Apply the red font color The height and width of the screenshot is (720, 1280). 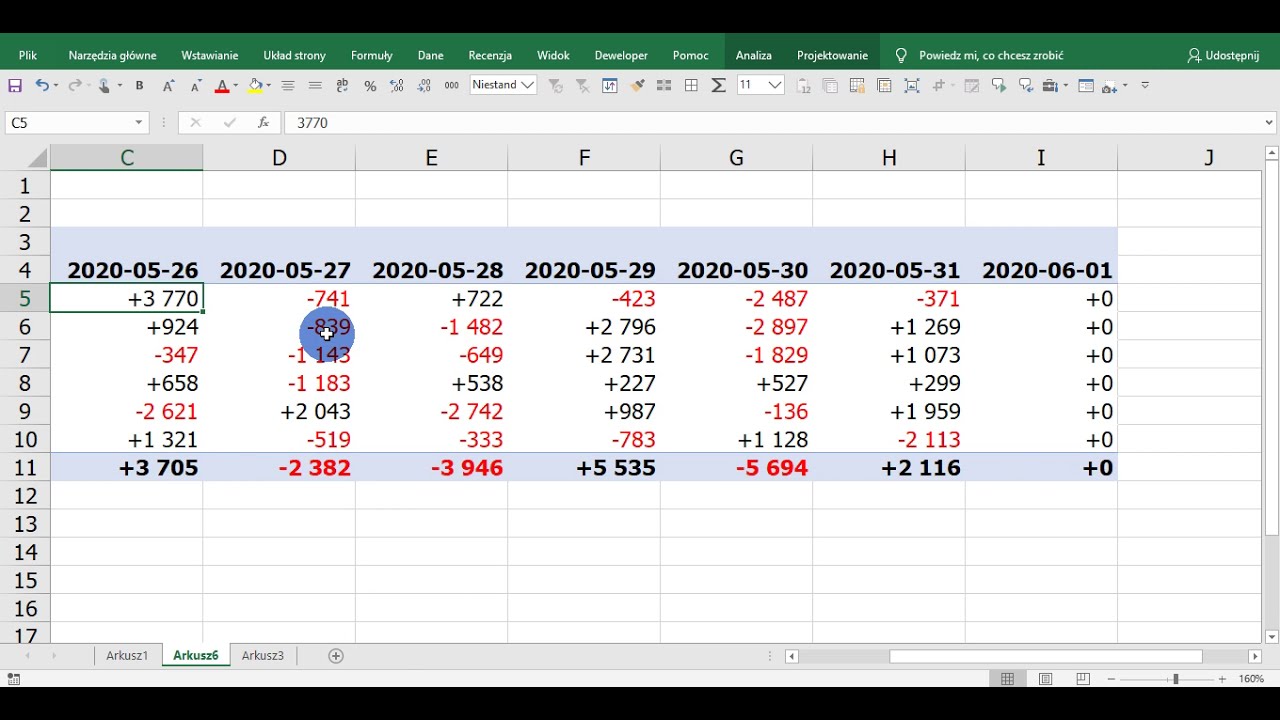point(222,86)
